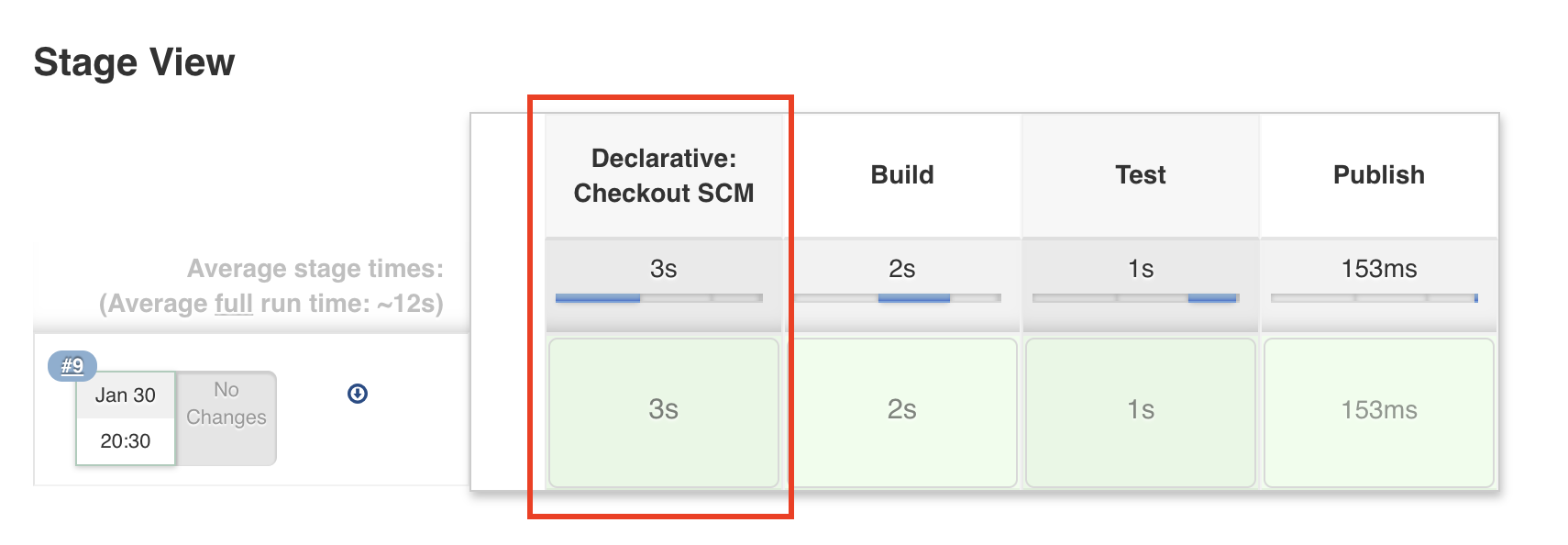Click the Test column header
The width and height of the screenshot is (1568, 545).
[x=1140, y=175]
